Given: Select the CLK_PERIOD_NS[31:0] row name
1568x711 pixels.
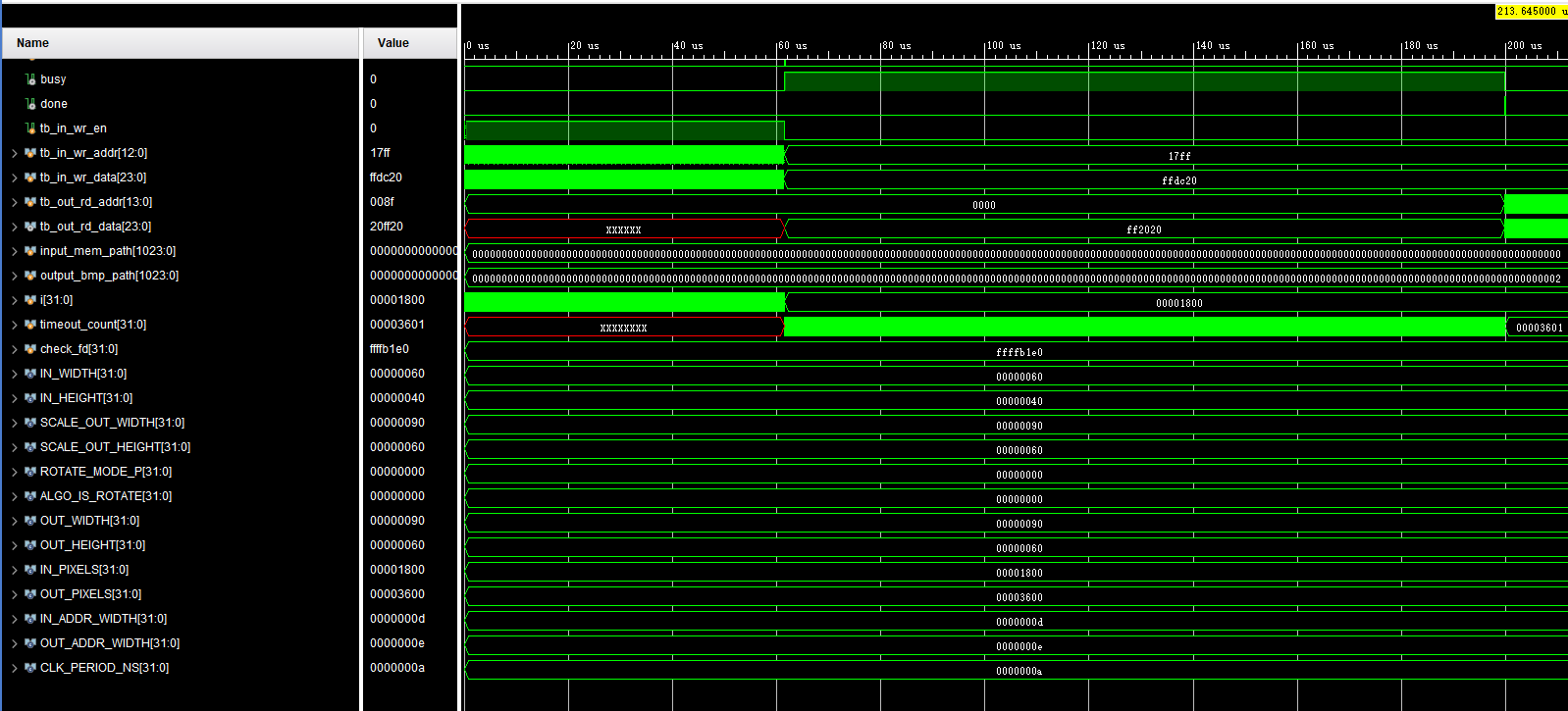Looking at the screenshot, I should pos(104,668).
